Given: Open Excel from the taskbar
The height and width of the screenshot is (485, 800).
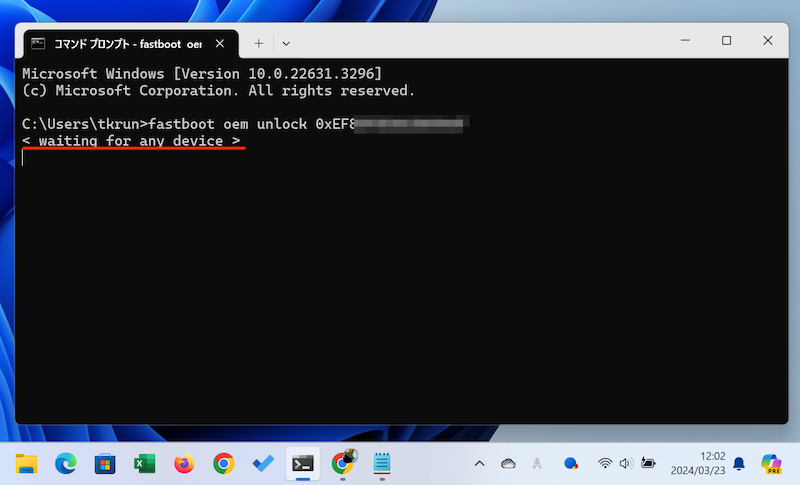Looking at the screenshot, I should tap(144, 463).
